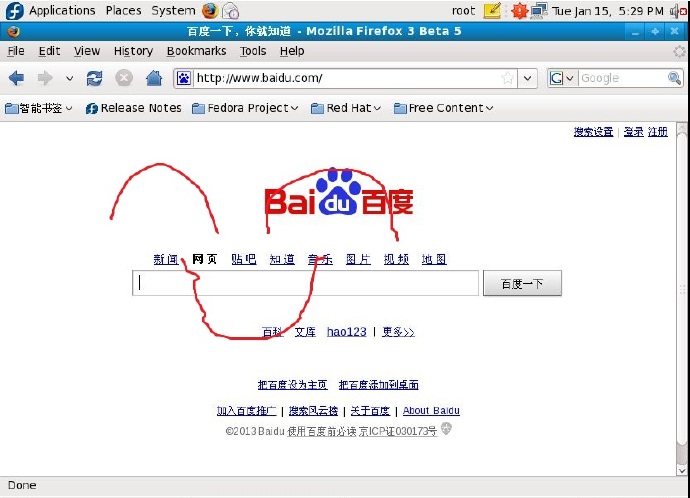This screenshot has width=690, height=498.
Task: Open the 地图 maps link
Action: point(434,259)
